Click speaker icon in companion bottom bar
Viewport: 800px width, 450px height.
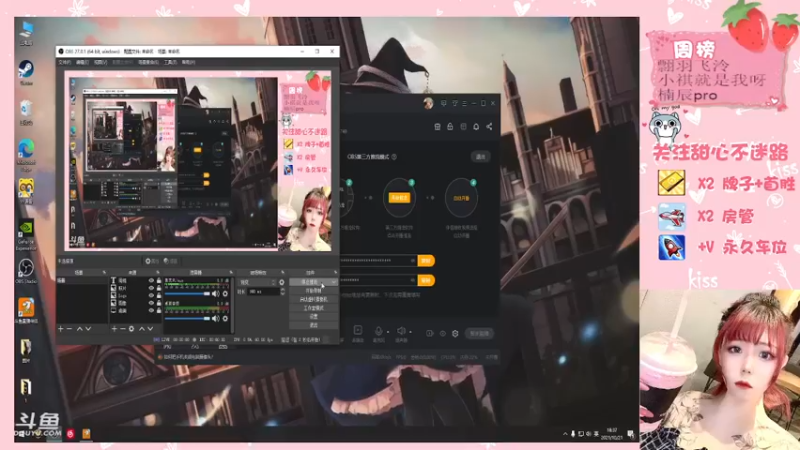[x=402, y=331]
